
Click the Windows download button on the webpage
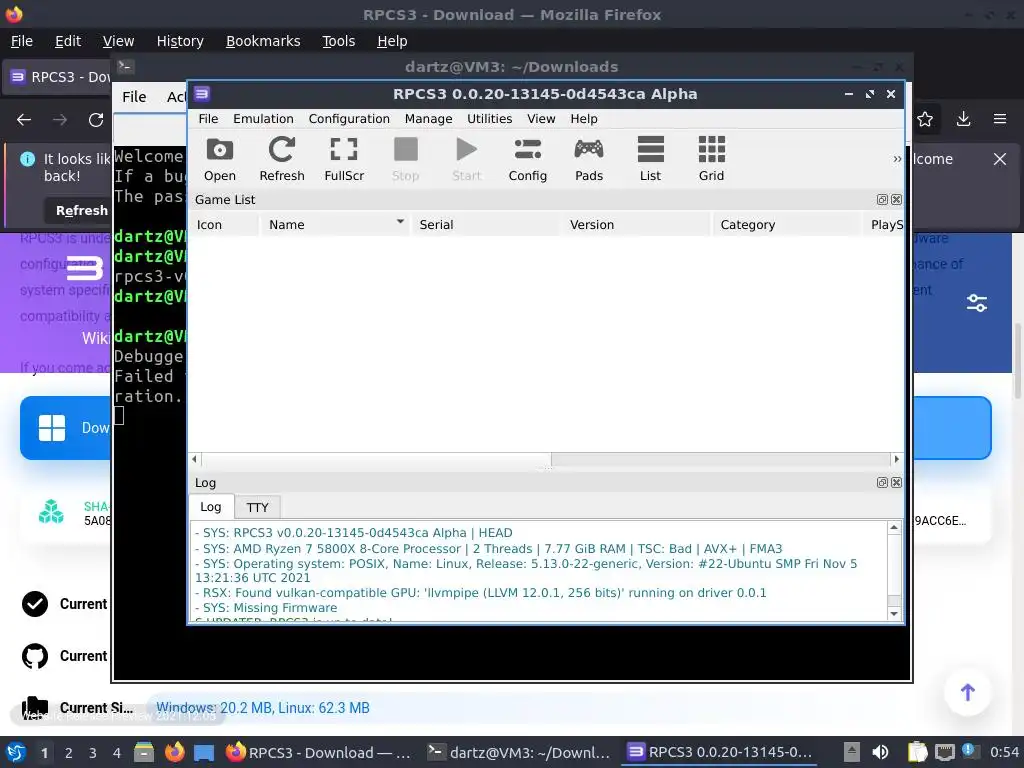tap(65, 428)
